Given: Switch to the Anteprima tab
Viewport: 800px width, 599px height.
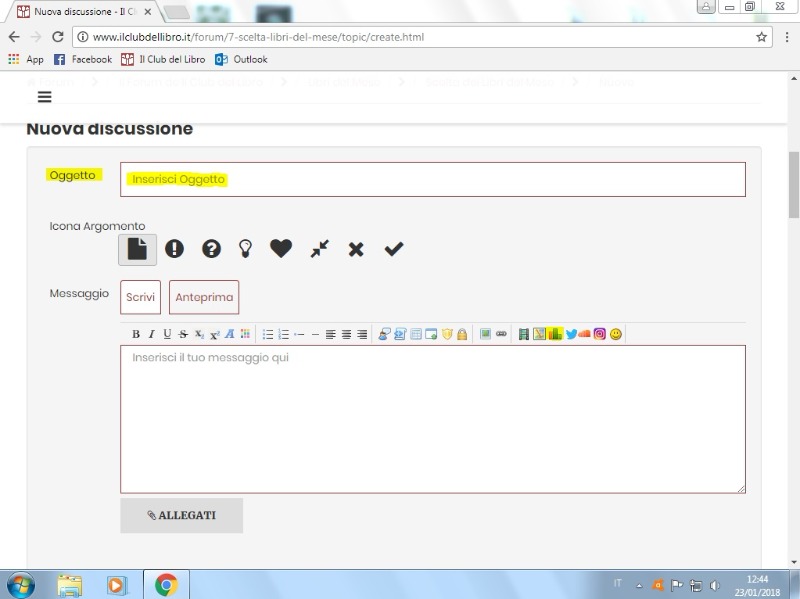Looking at the screenshot, I should coord(204,297).
